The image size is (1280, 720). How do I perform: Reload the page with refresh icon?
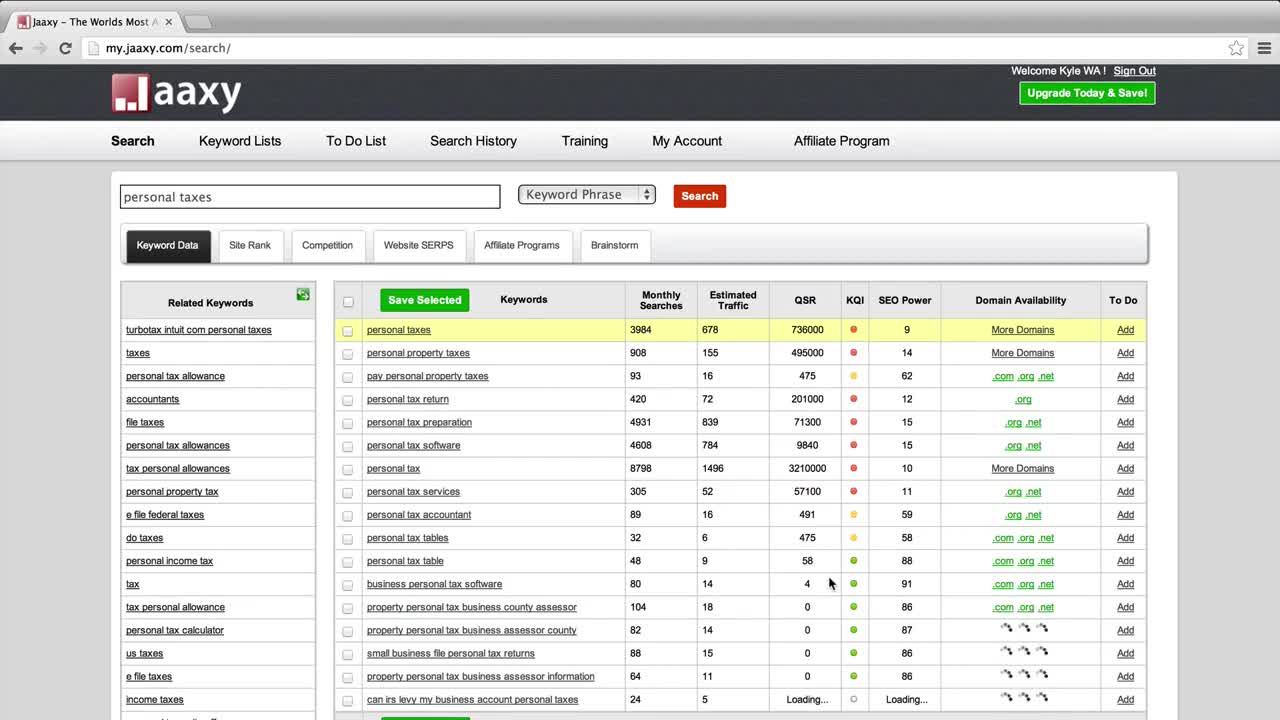coord(65,48)
